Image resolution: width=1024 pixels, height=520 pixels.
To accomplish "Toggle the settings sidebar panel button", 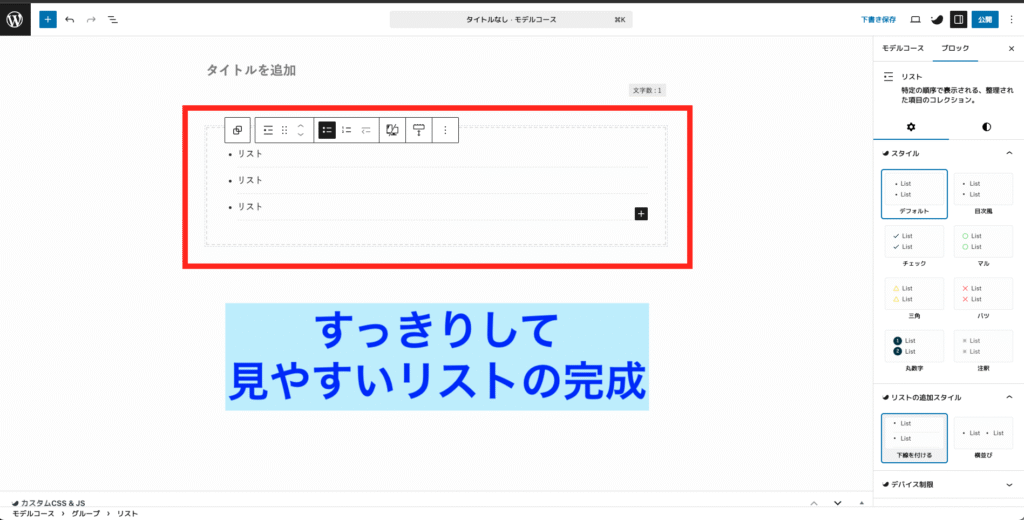I will pos(958,19).
